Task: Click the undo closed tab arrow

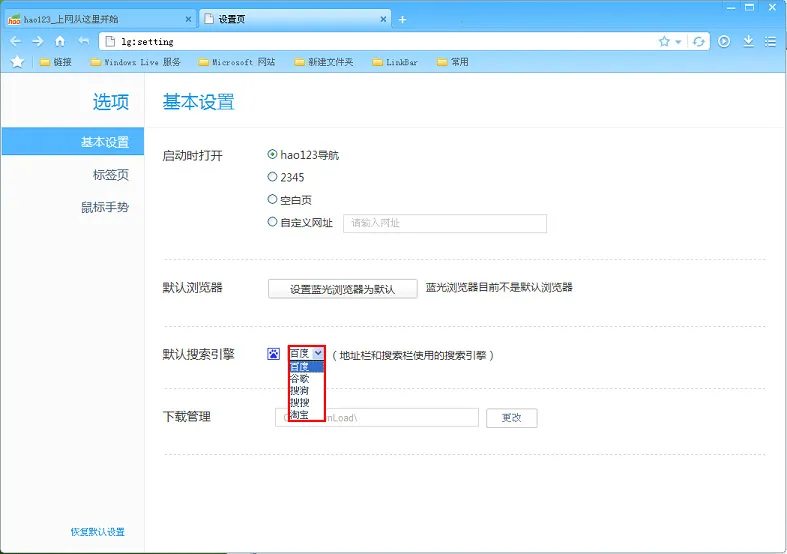Action: pos(83,41)
